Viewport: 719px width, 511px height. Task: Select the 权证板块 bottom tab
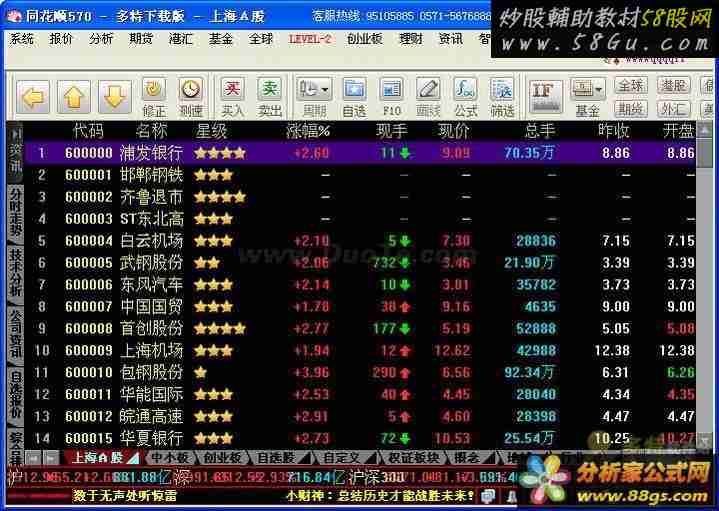point(413,457)
